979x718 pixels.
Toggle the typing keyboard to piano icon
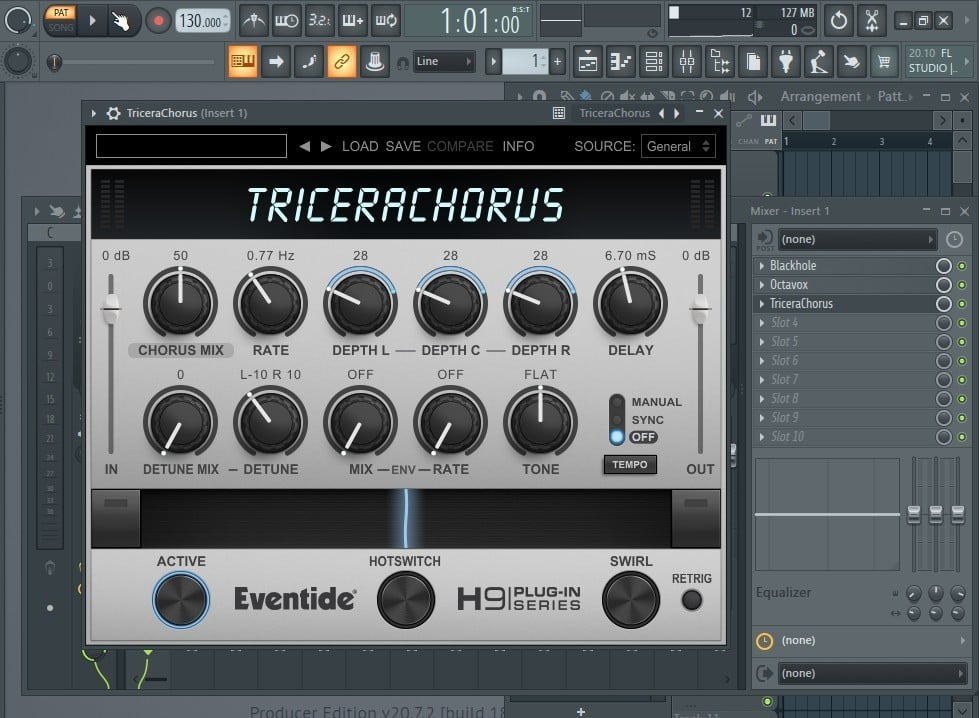(242, 61)
